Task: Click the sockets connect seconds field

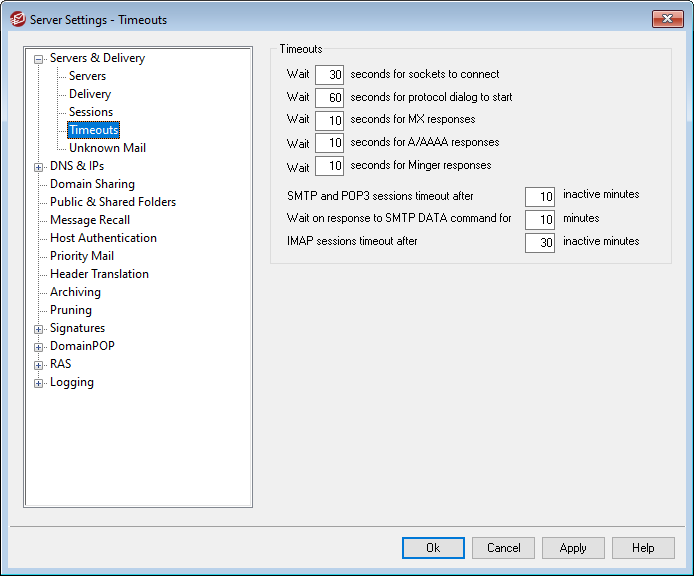Action: coord(329,75)
